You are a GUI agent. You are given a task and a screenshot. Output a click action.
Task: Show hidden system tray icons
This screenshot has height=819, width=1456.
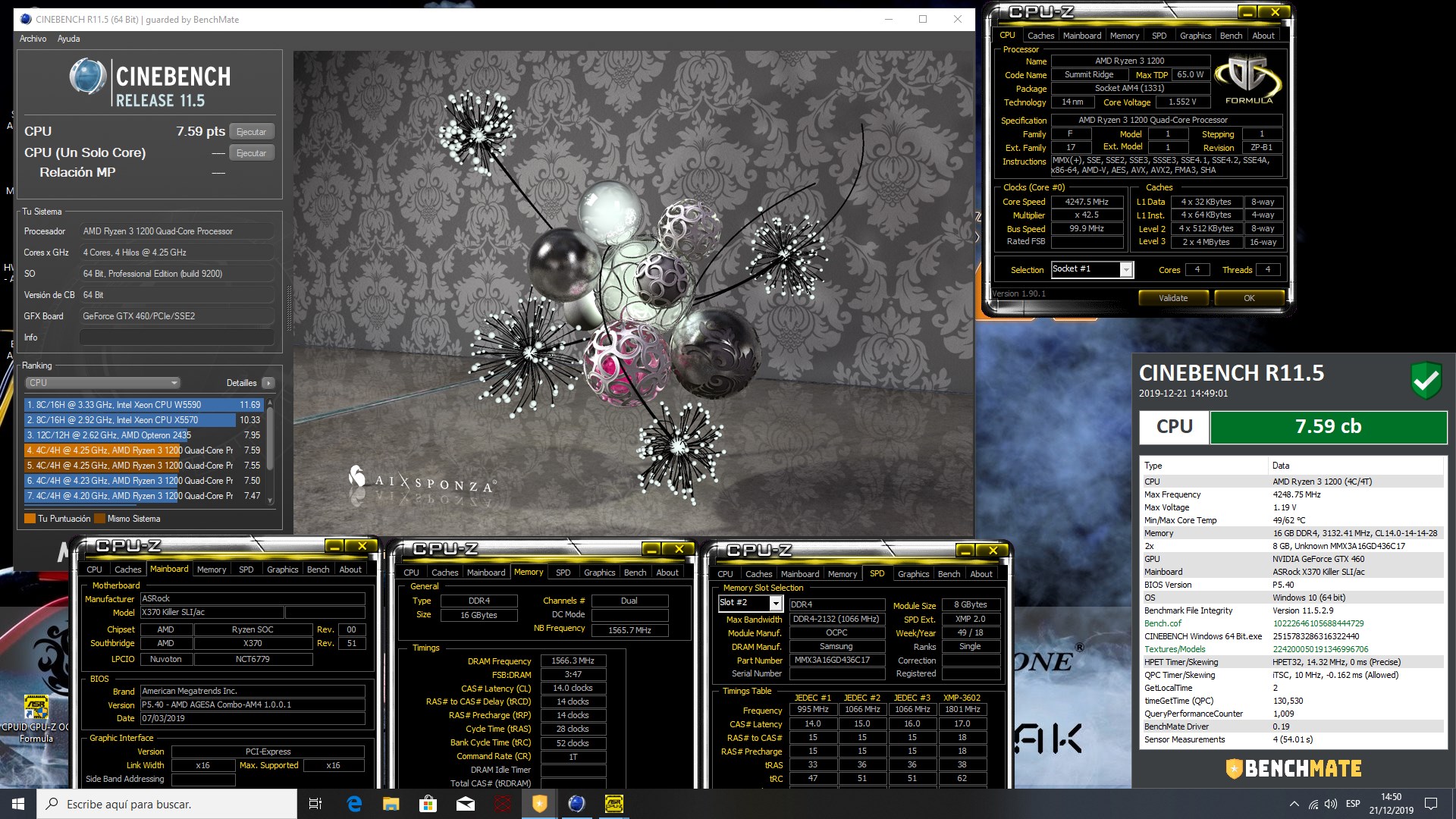click(1294, 804)
